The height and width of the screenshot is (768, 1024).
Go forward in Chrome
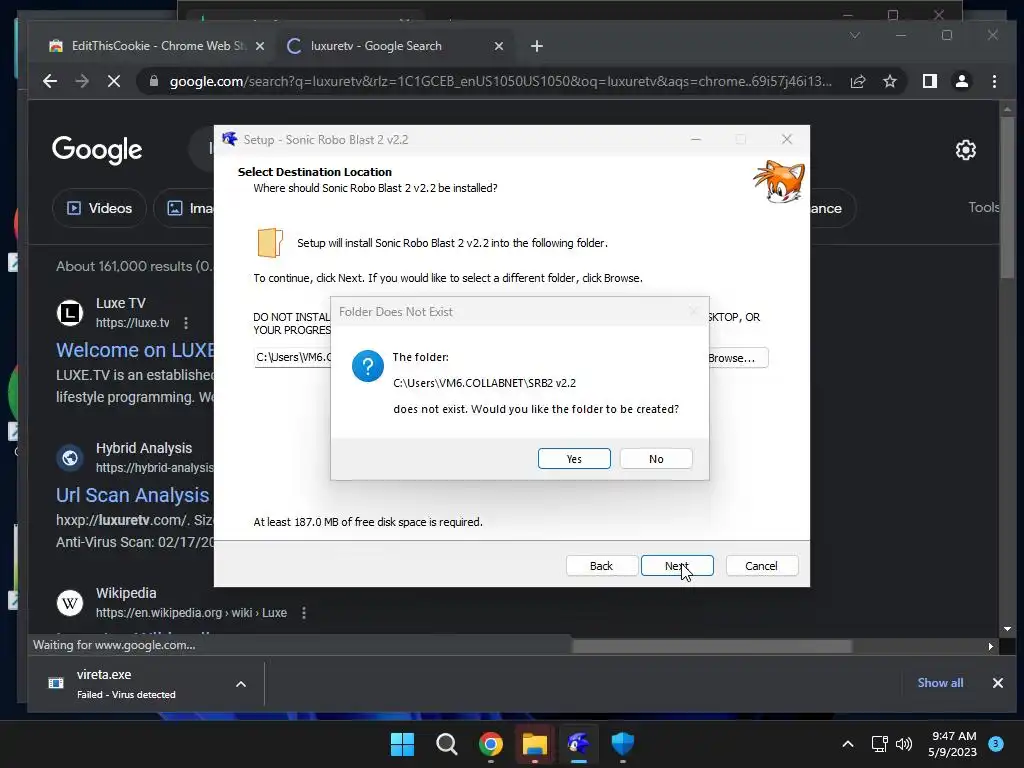point(82,81)
